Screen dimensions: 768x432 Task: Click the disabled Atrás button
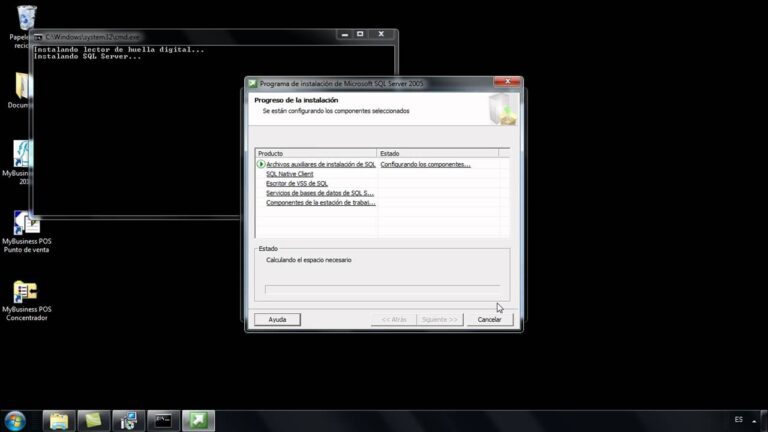coord(394,319)
